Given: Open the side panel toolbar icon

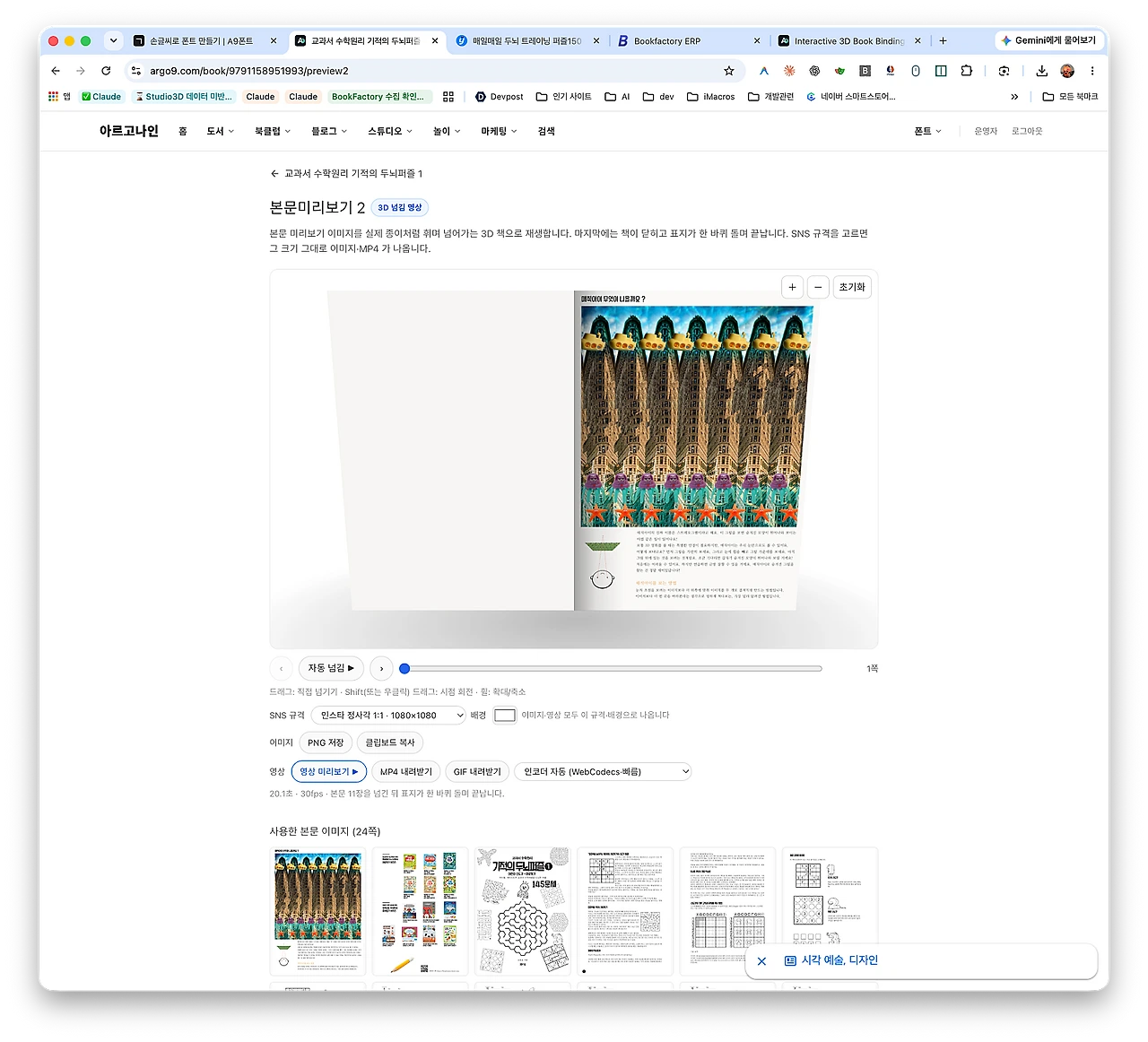Looking at the screenshot, I should (941, 71).
